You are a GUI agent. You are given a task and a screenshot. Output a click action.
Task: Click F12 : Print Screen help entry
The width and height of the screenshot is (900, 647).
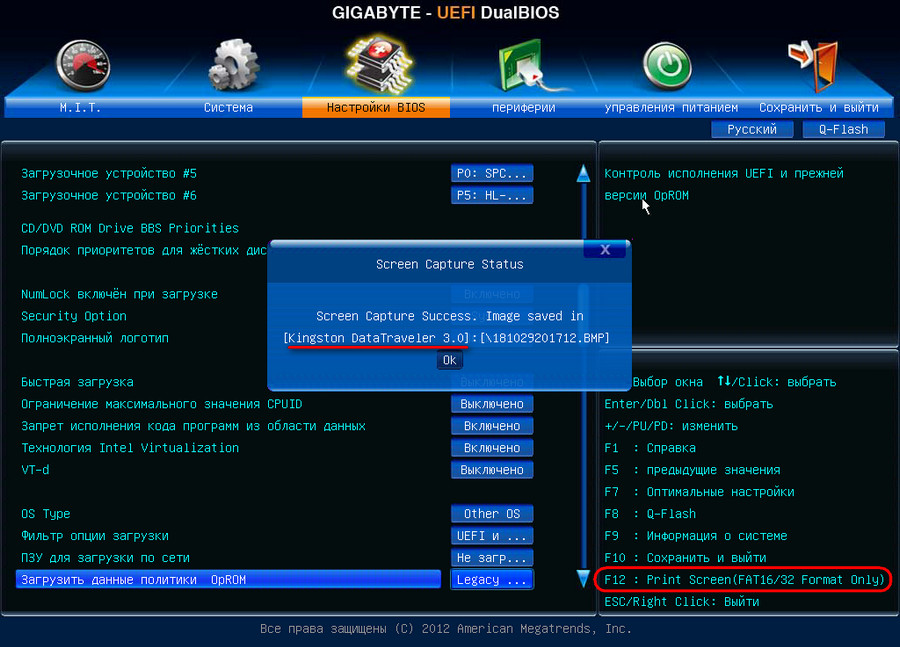(x=744, y=580)
